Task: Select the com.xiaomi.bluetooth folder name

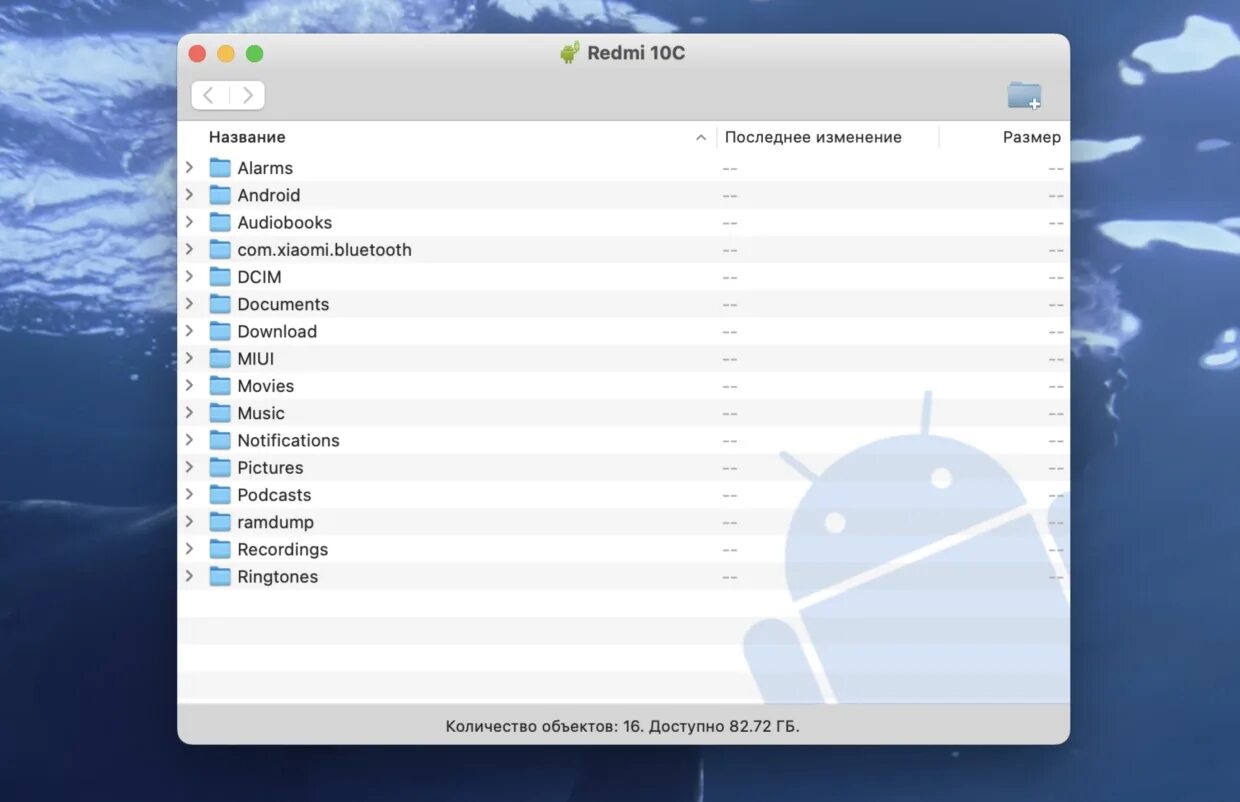Action: point(325,249)
